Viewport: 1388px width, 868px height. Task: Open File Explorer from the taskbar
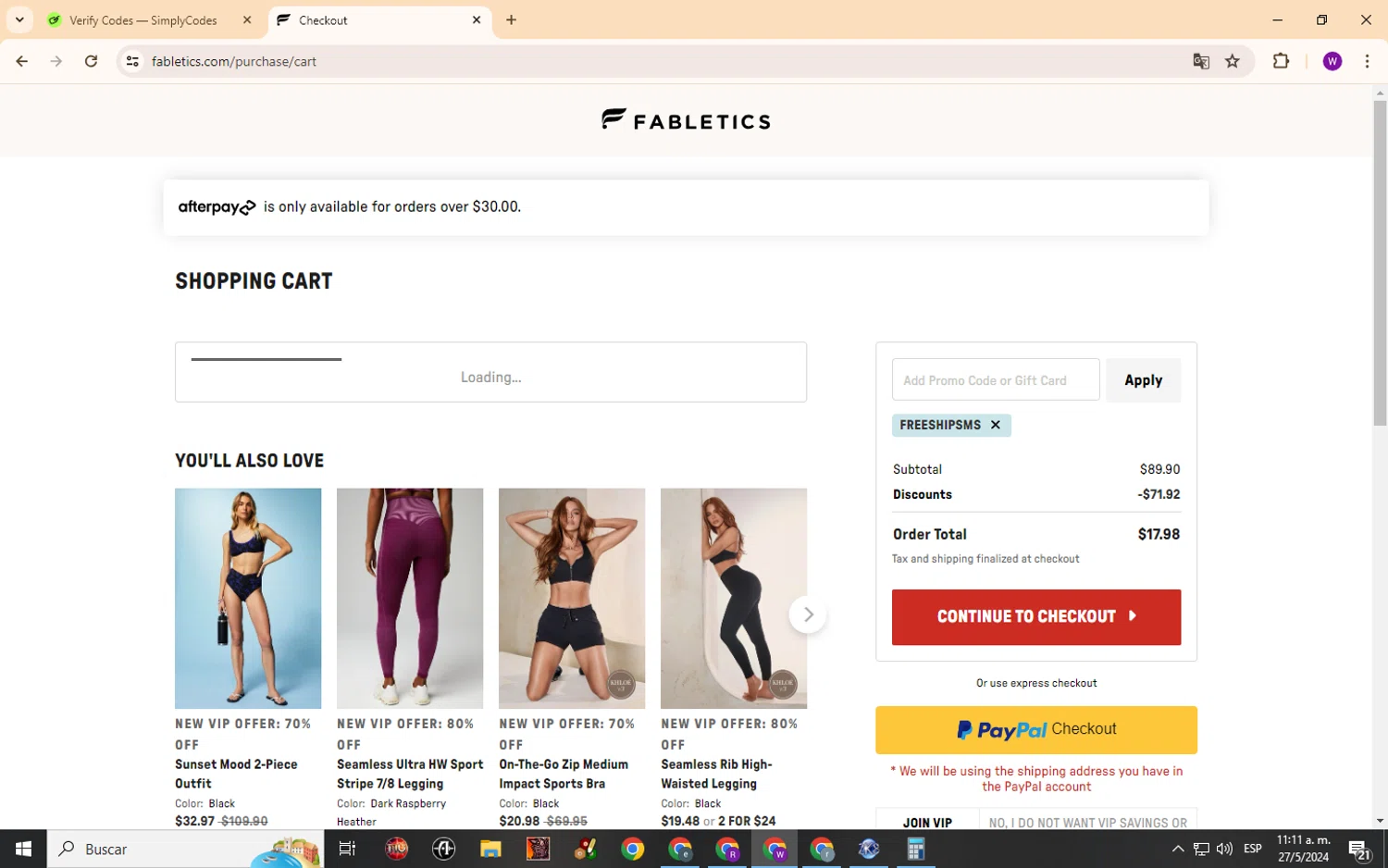pos(490,849)
